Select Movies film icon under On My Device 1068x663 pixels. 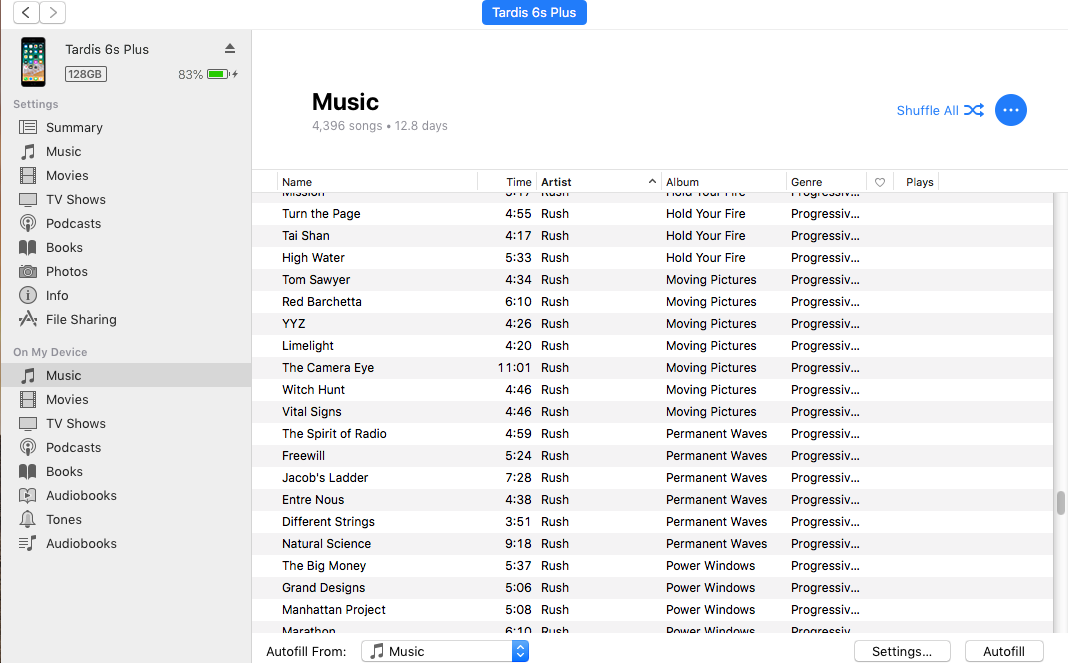tap(28, 399)
